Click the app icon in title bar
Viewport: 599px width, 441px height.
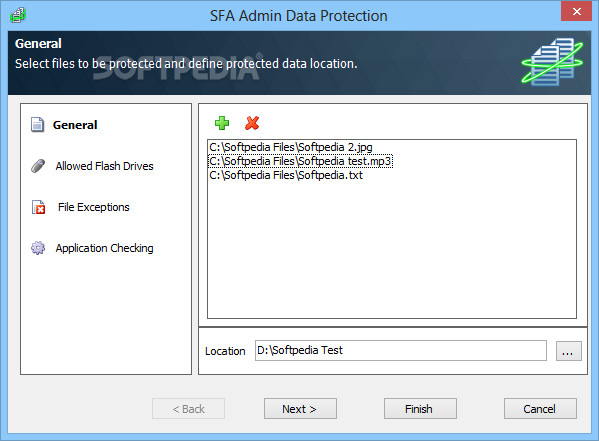coord(18,15)
